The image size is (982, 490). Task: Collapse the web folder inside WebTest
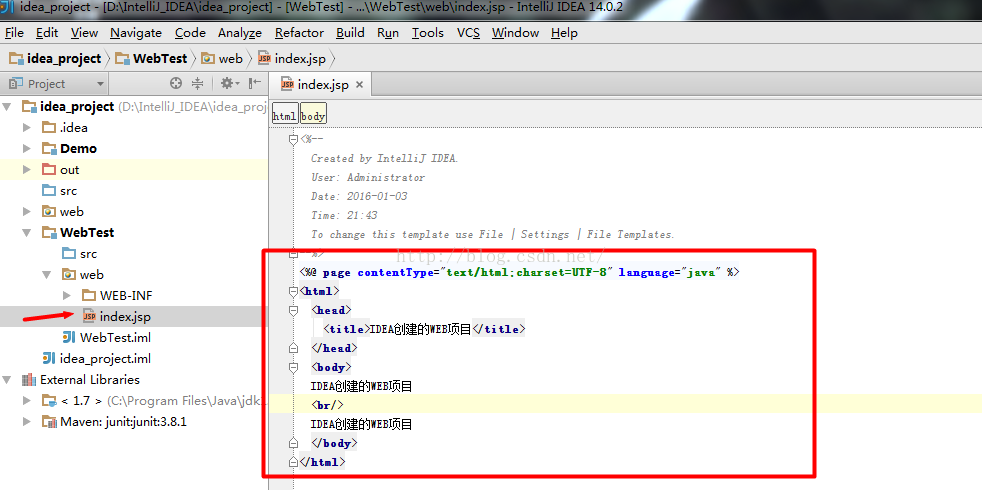pos(47,275)
